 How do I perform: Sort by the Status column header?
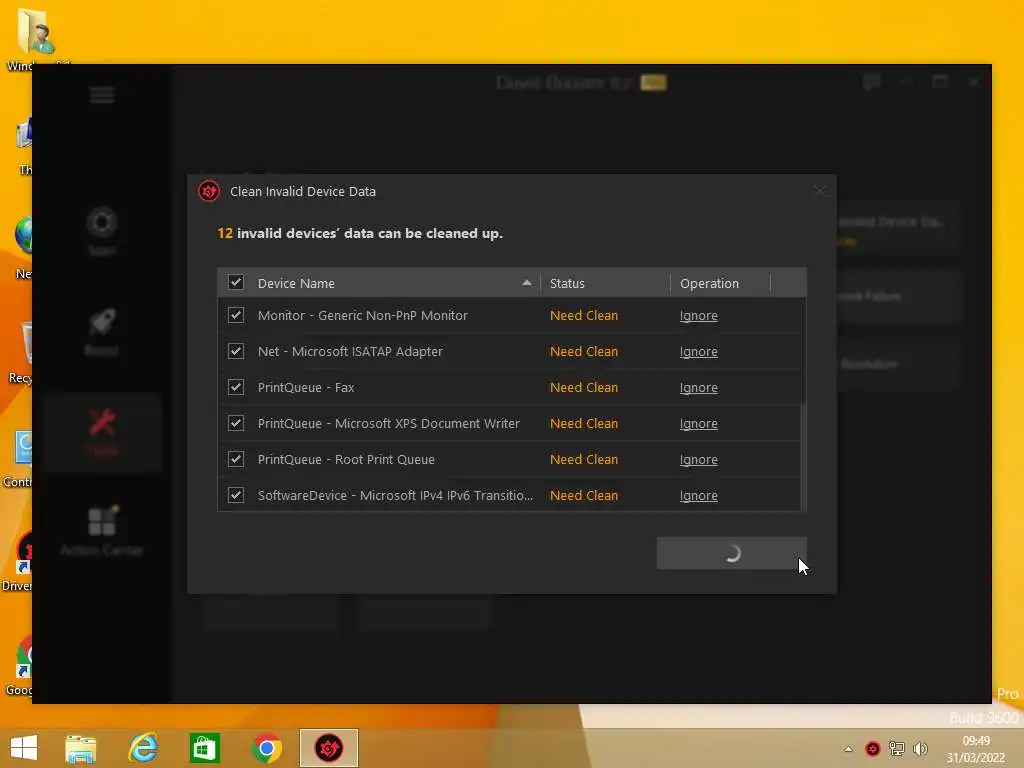point(567,283)
